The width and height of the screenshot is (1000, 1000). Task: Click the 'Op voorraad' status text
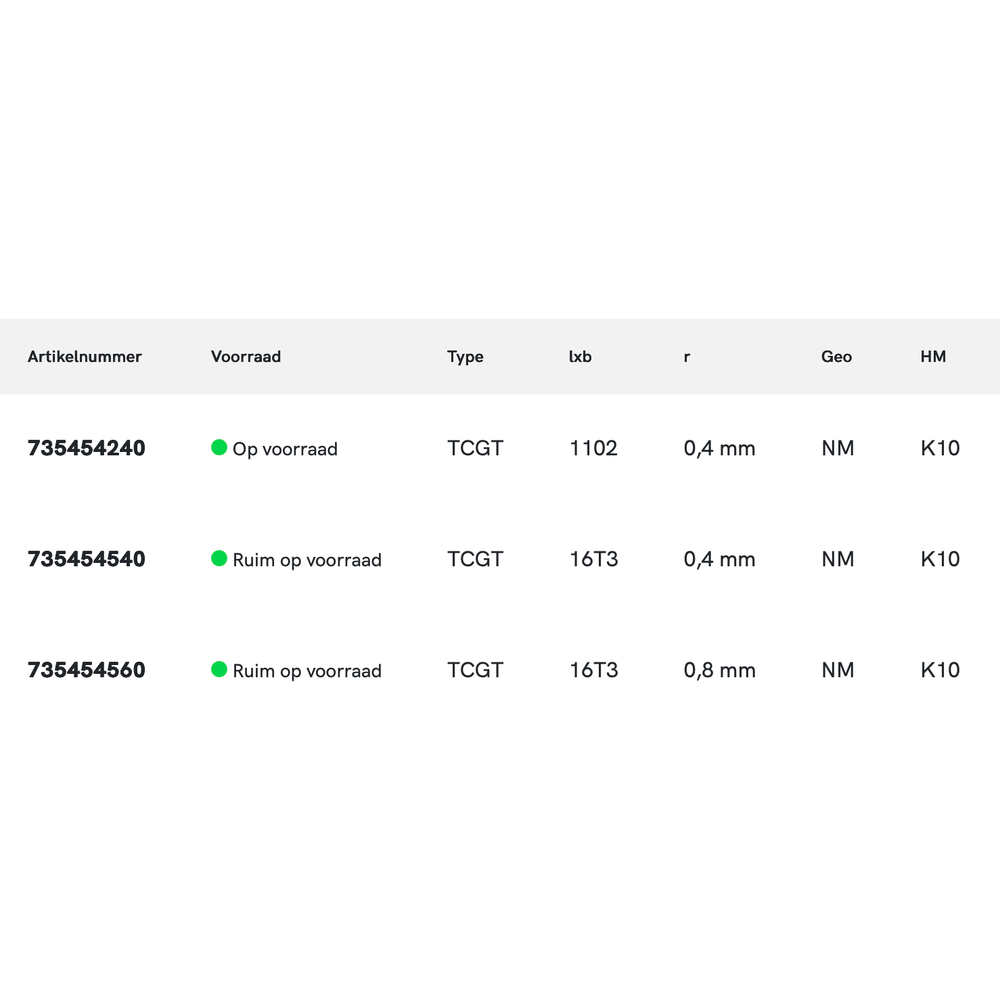[x=285, y=450]
